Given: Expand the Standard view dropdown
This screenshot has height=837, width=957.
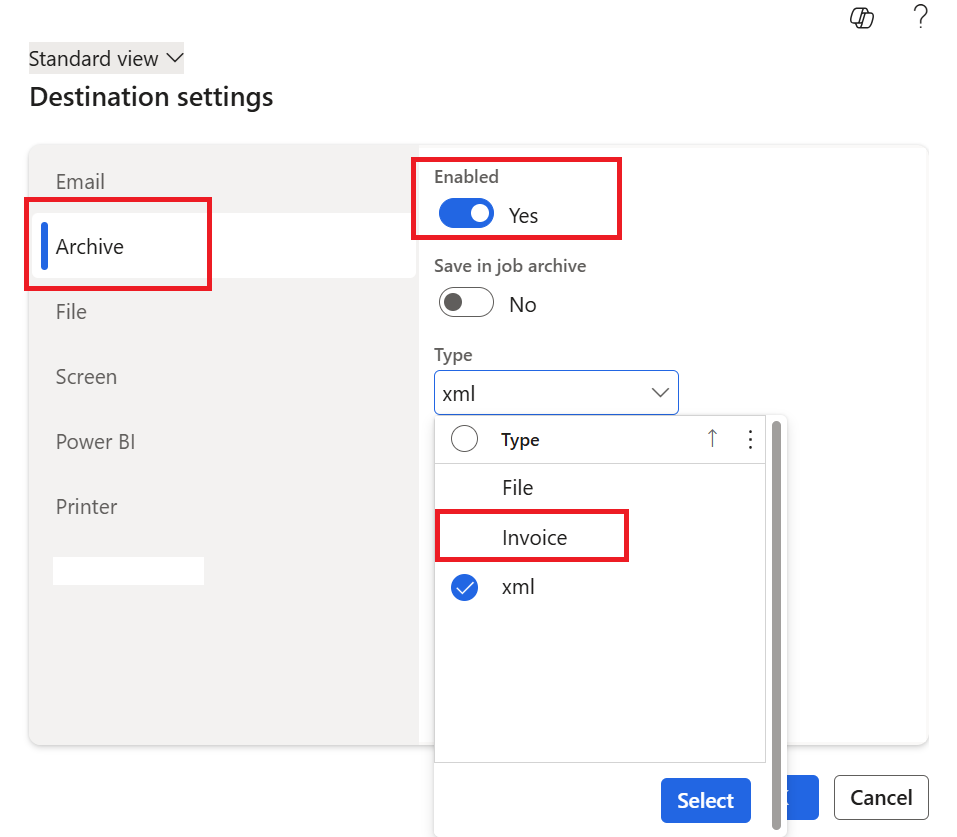Looking at the screenshot, I should click(x=106, y=59).
